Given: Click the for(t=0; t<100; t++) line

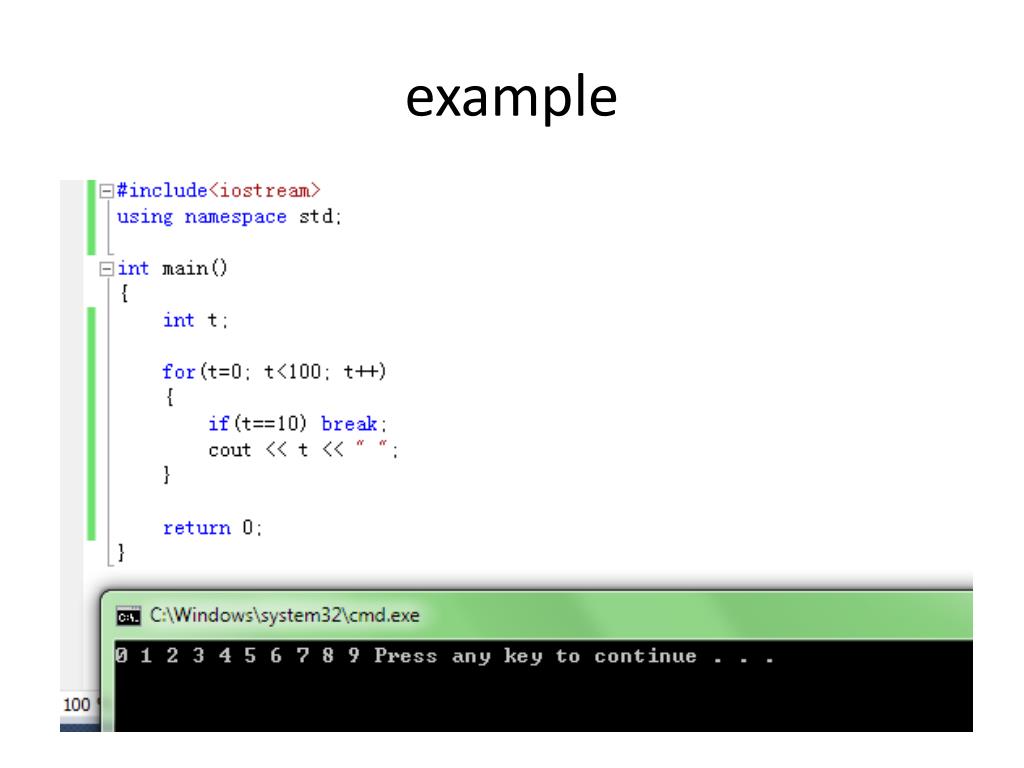Looking at the screenshot, I should click(x=274, y=372).
